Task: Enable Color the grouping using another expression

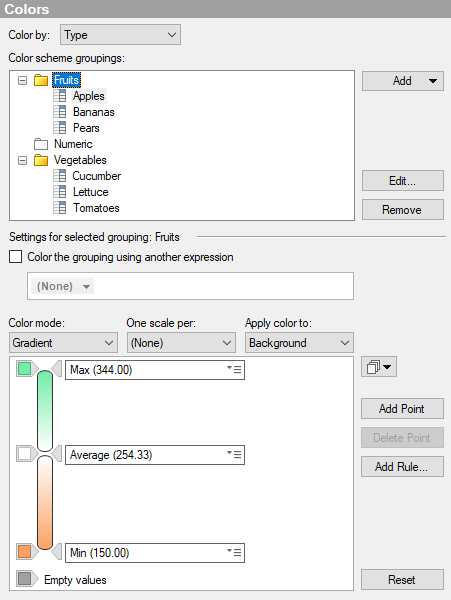Action: (15, 257)
